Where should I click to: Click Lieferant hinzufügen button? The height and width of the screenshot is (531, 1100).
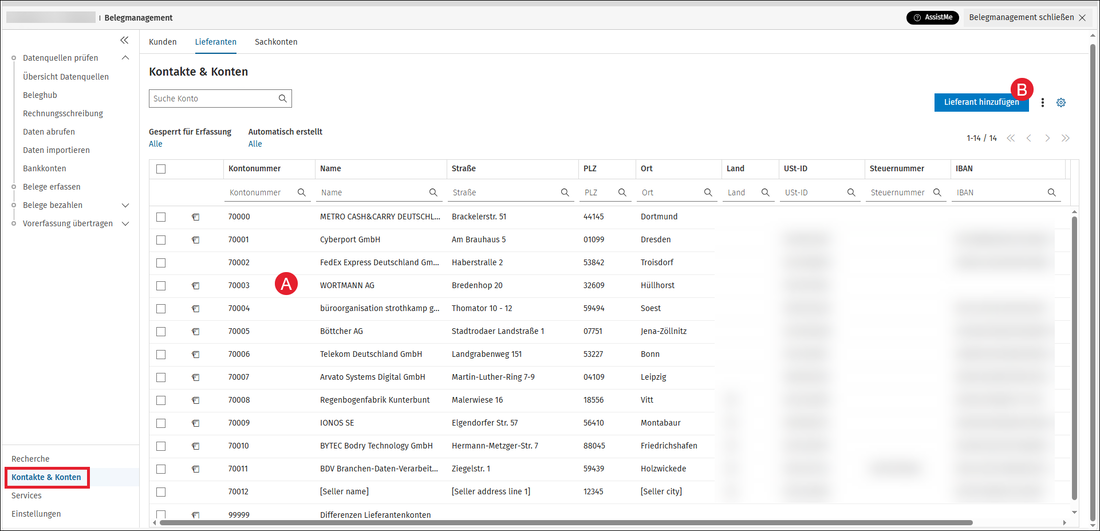pos(981,102)
